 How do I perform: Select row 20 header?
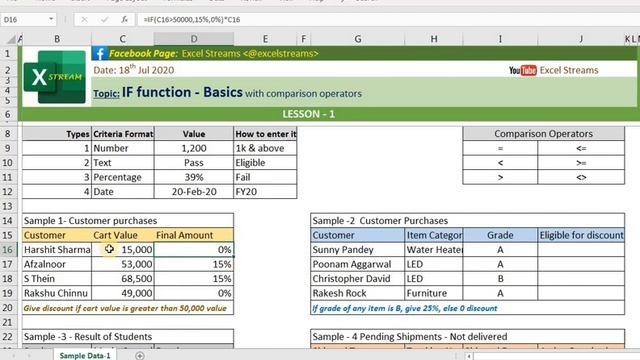pos(8,308)
